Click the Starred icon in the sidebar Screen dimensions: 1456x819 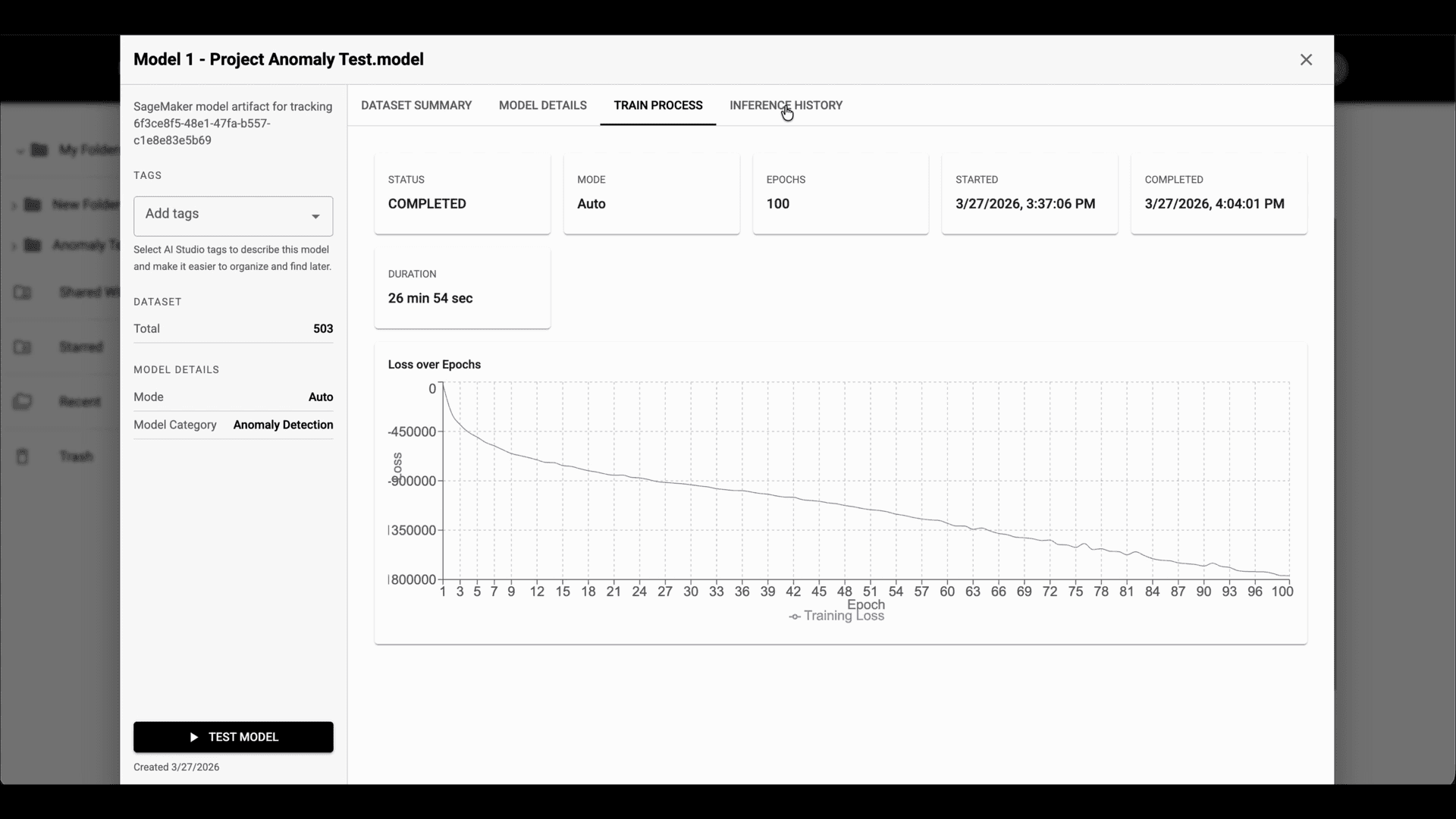pos(23,347)
